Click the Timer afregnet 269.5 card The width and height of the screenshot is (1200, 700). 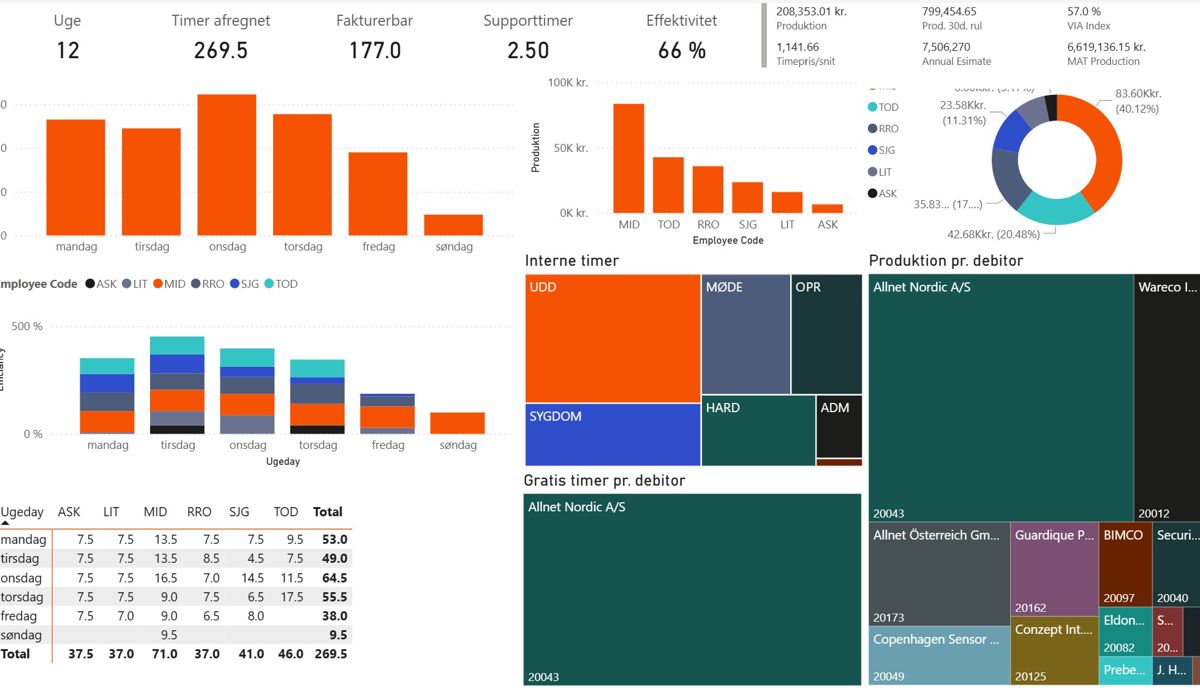(220, 38)
